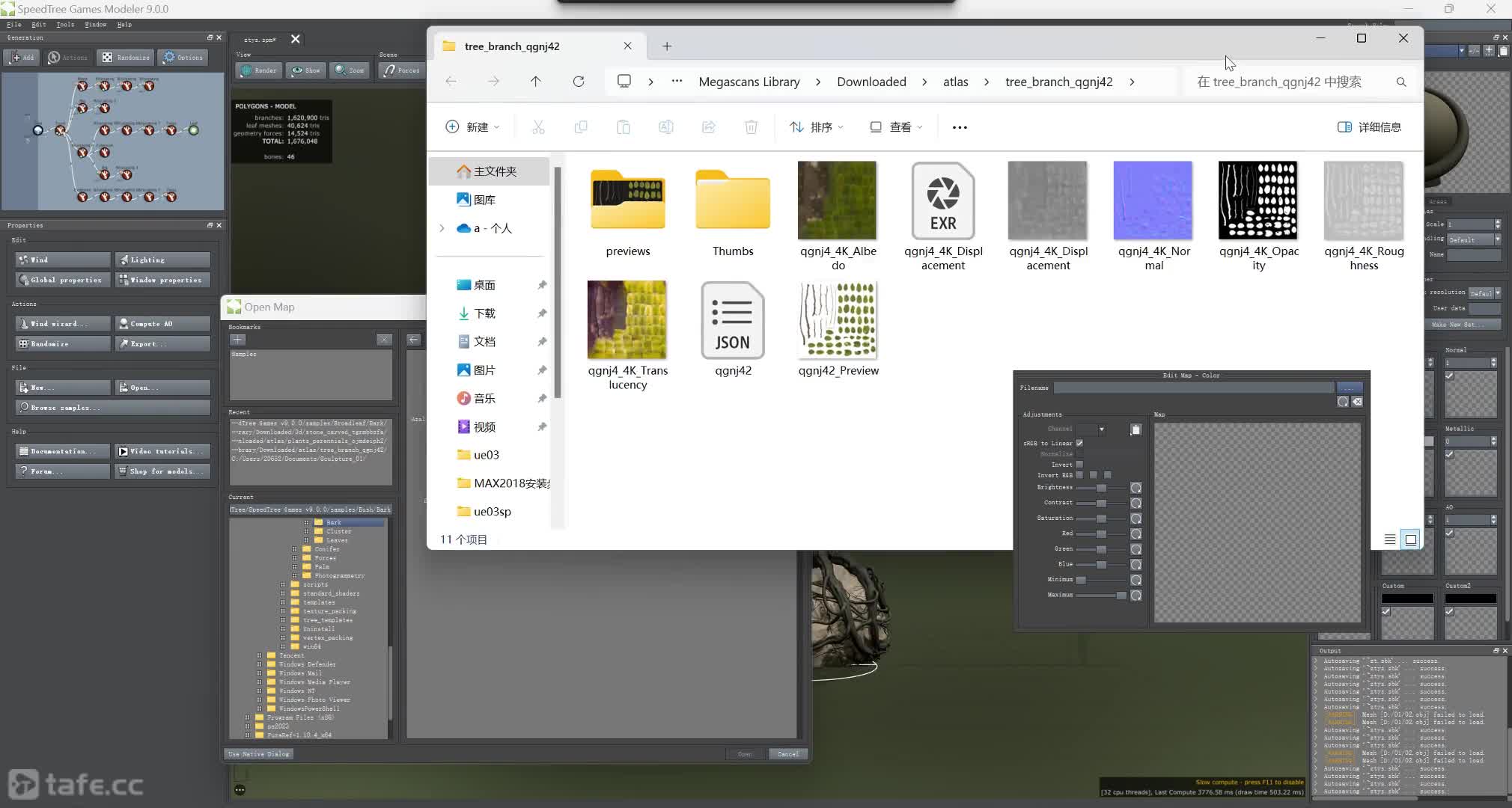Open the File menu in SpeedTree
This screenshot has height=808, width=1512.
(13, 25)
